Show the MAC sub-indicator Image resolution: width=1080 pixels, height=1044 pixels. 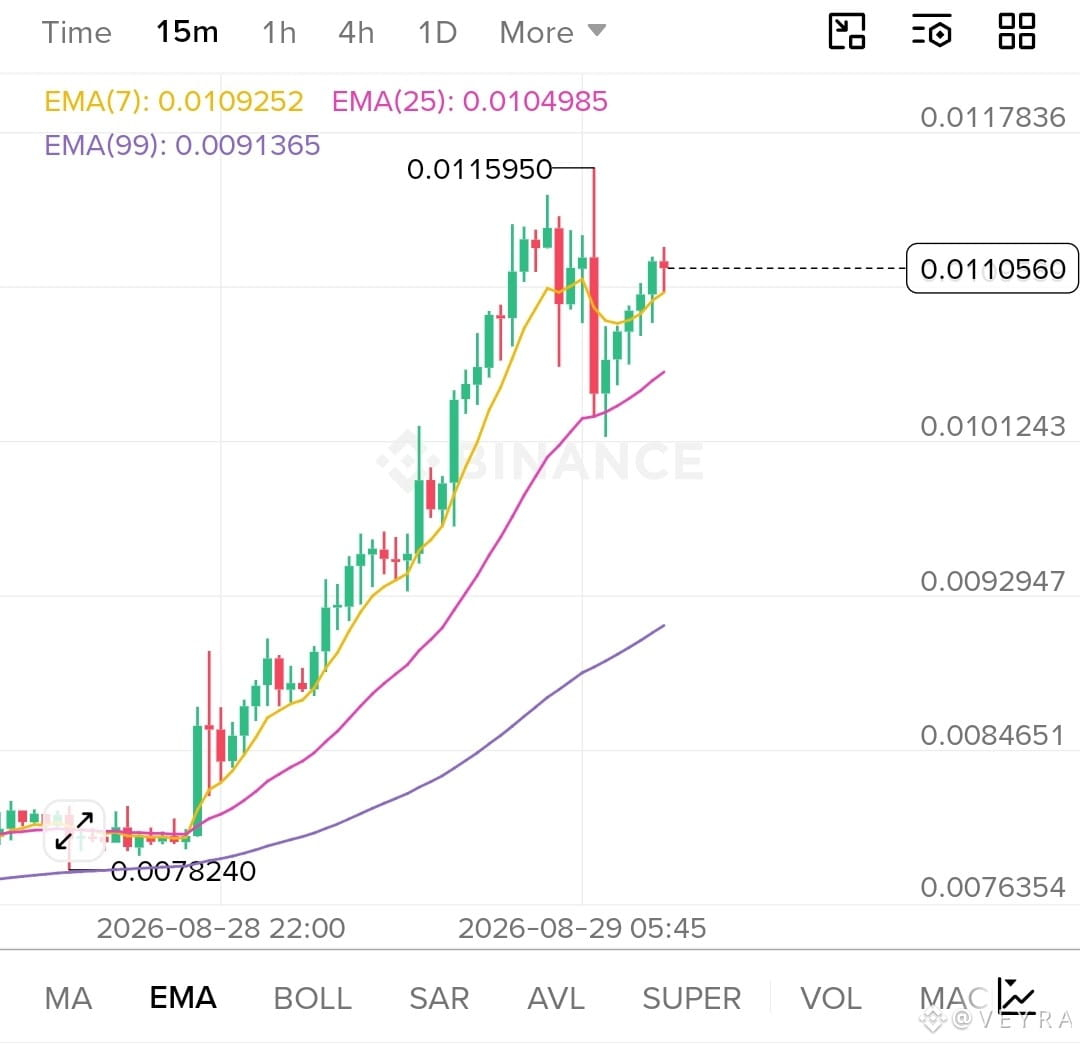click(955, 998)
